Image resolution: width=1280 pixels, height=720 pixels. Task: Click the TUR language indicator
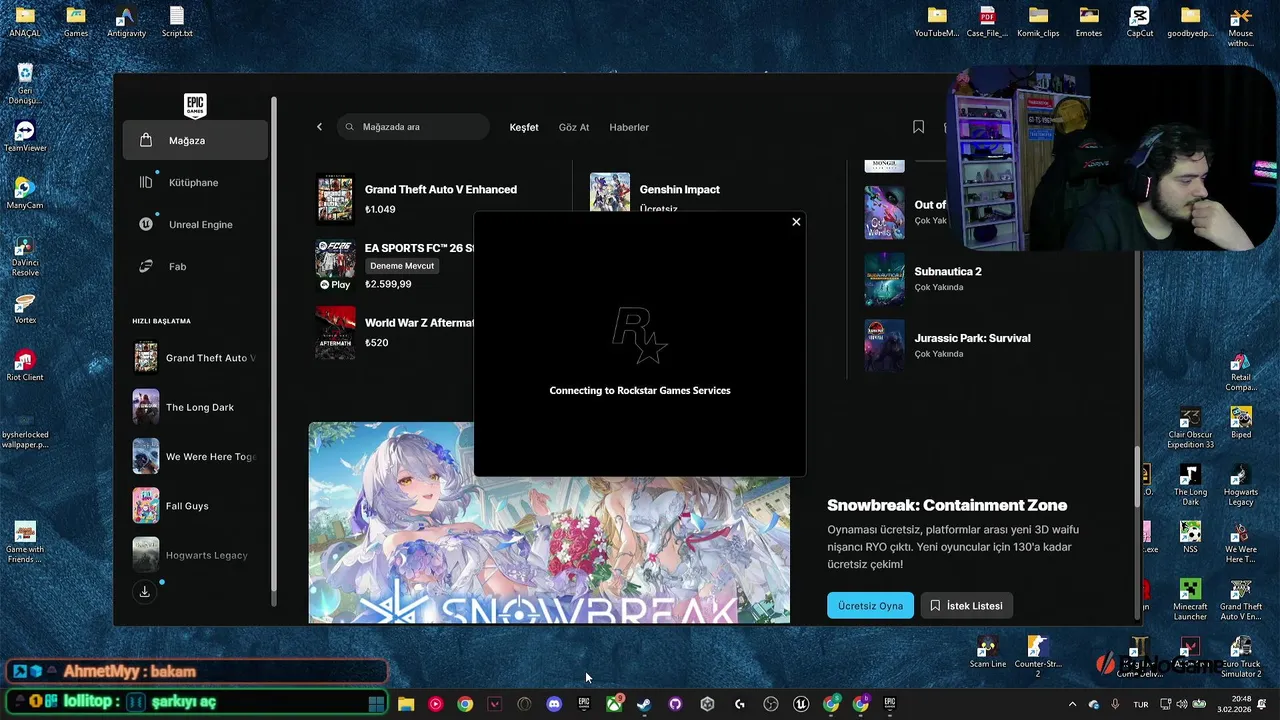(x=1141, y=705)
